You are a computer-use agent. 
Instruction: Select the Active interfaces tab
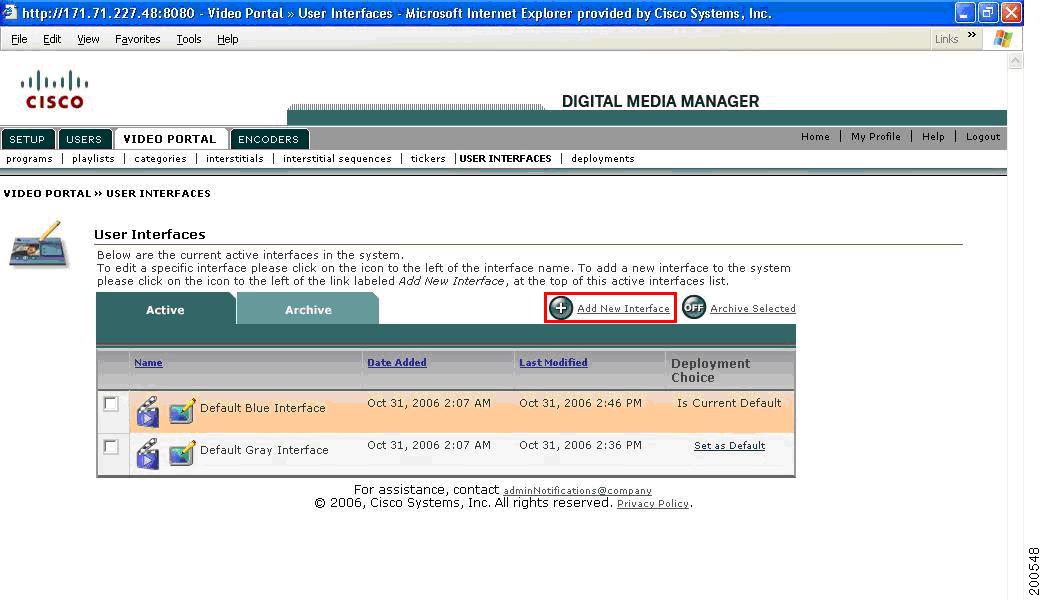point(165,309)
